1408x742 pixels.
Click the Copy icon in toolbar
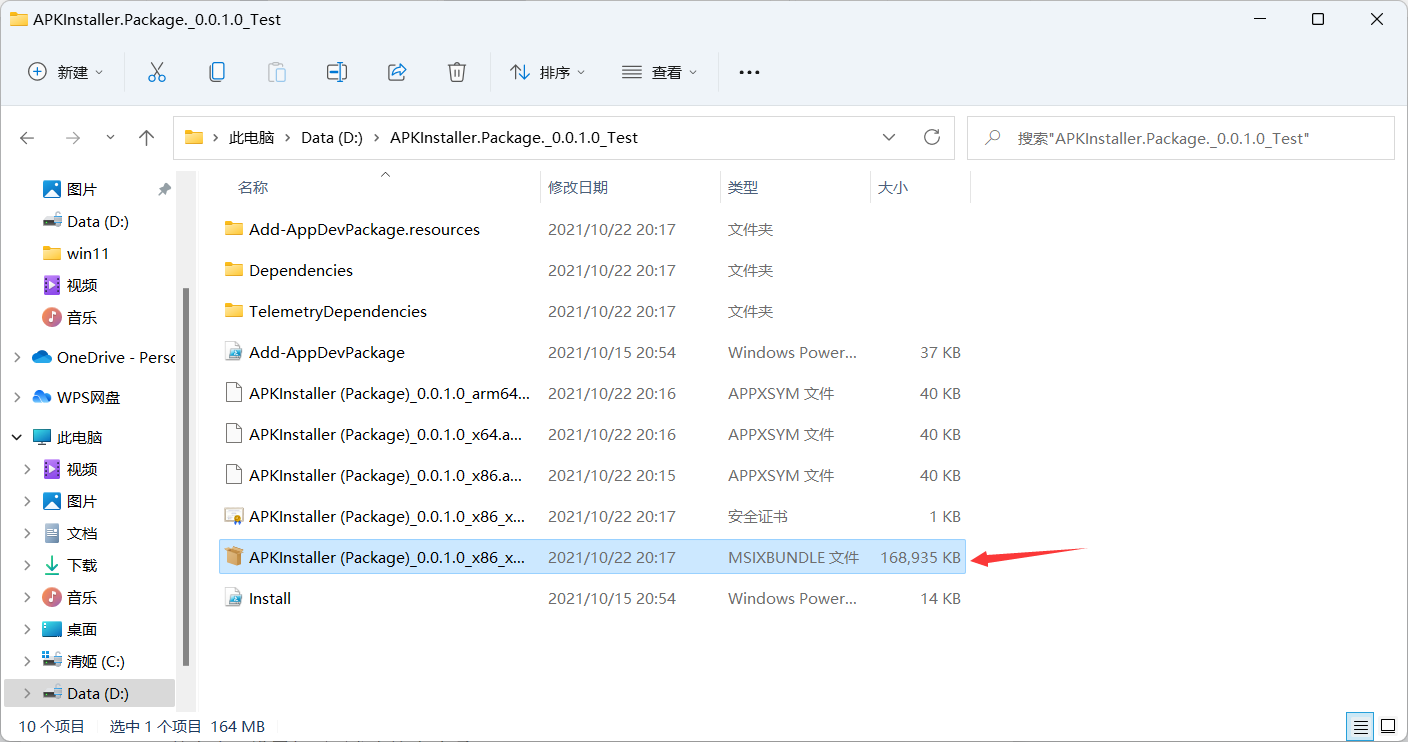(x=217, y=72)
